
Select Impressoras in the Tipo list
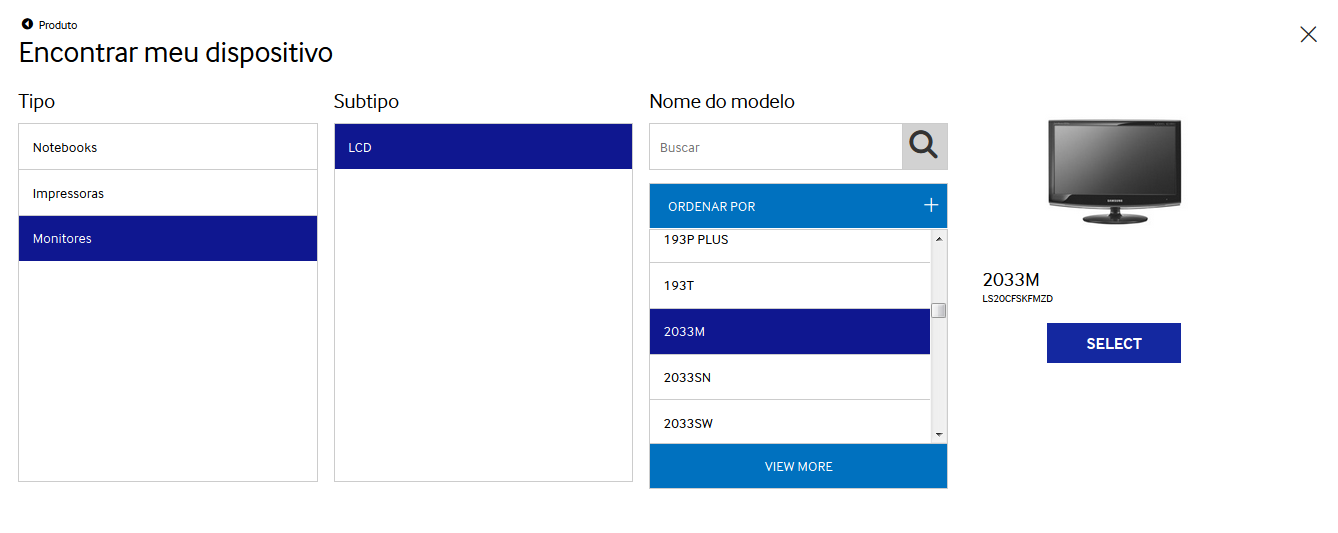click(168, 193)
